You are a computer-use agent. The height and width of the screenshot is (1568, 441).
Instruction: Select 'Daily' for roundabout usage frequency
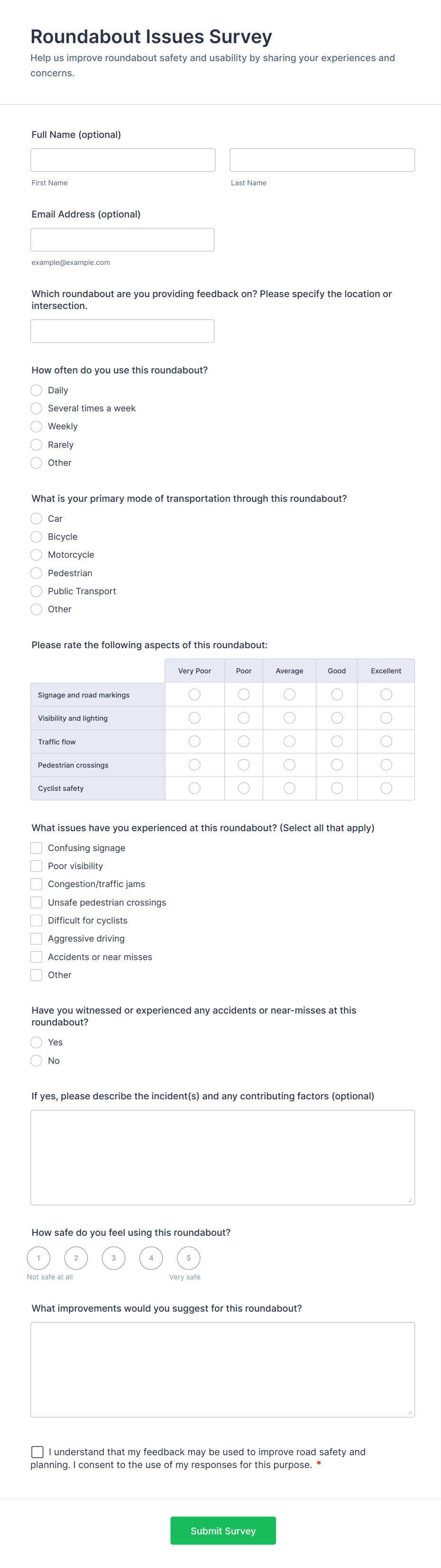pyautogui.click(x=36, y=390)
